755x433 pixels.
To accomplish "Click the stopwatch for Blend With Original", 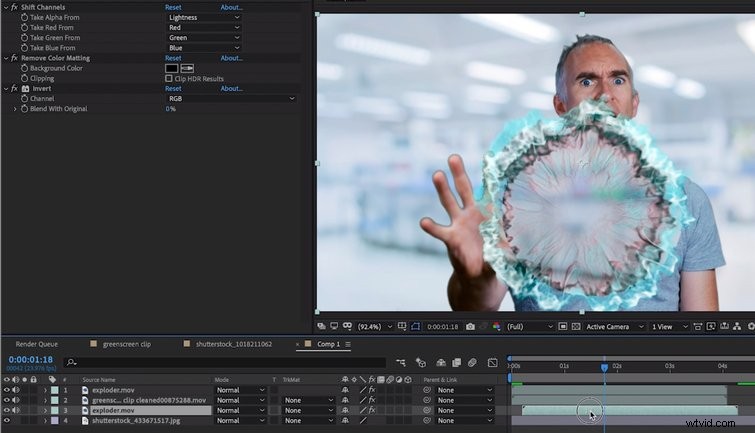I will click(25, 109).
